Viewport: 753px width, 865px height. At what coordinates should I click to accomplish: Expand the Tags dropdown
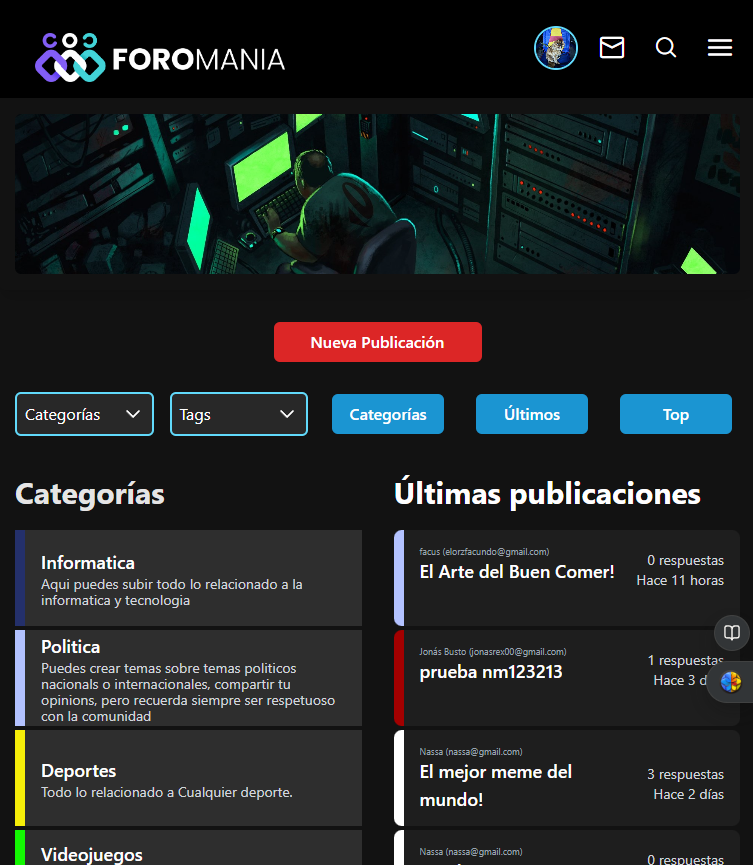(239, 414)
